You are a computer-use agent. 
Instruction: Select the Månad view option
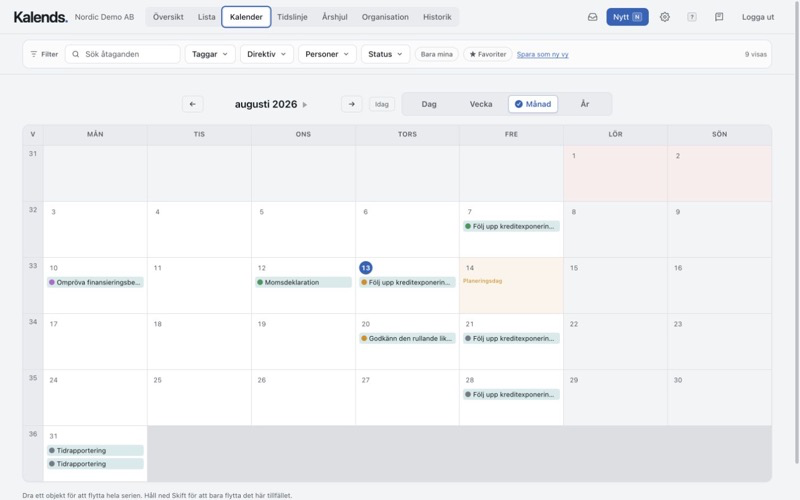(x=533, y=104)
